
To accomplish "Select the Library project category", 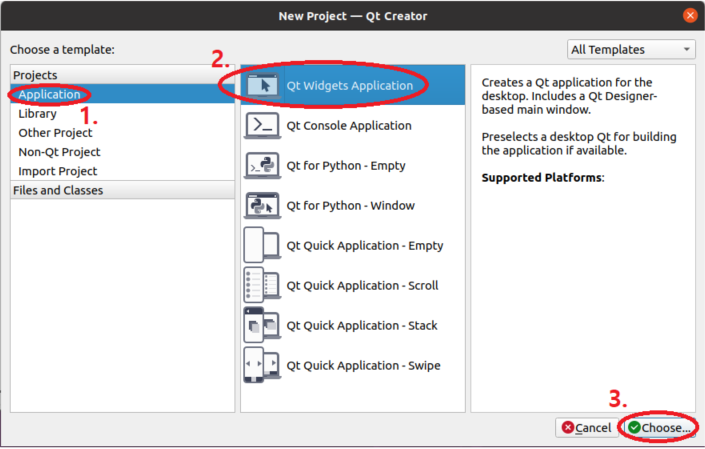I will tap(122, 114).
